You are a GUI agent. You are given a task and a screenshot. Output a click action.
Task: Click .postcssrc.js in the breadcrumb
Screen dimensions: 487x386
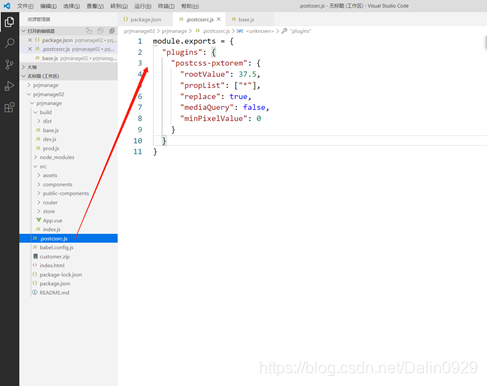(x=216, y=31)
